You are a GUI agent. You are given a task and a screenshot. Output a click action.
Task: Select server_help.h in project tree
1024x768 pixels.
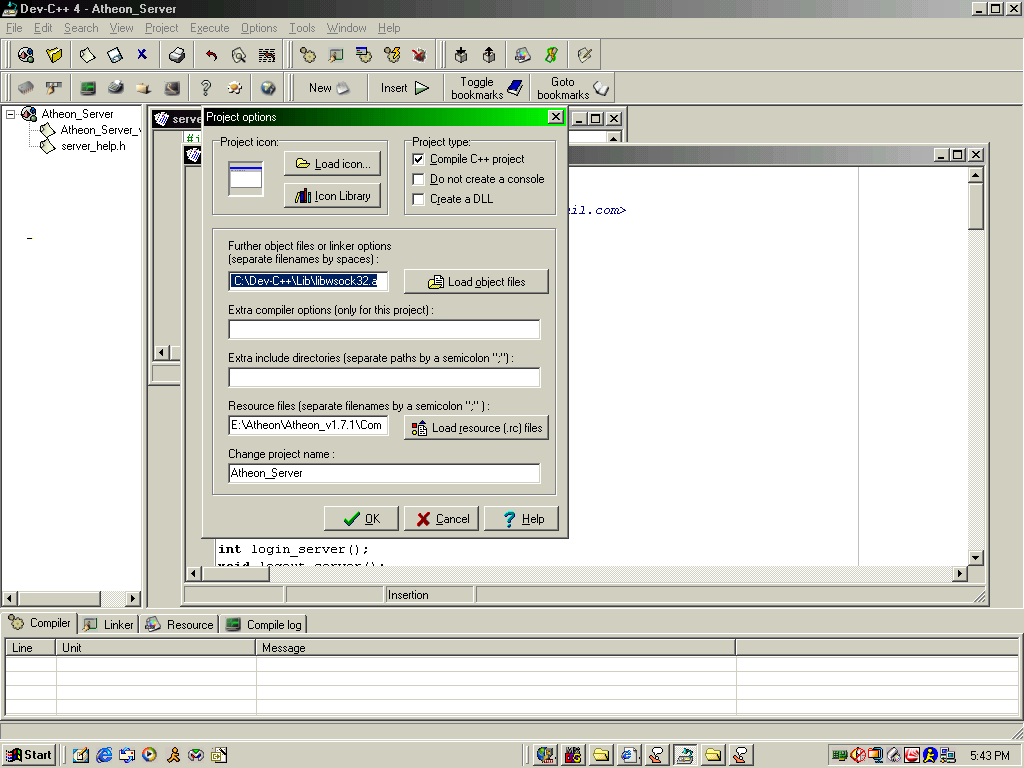click(x=93, y=146)
